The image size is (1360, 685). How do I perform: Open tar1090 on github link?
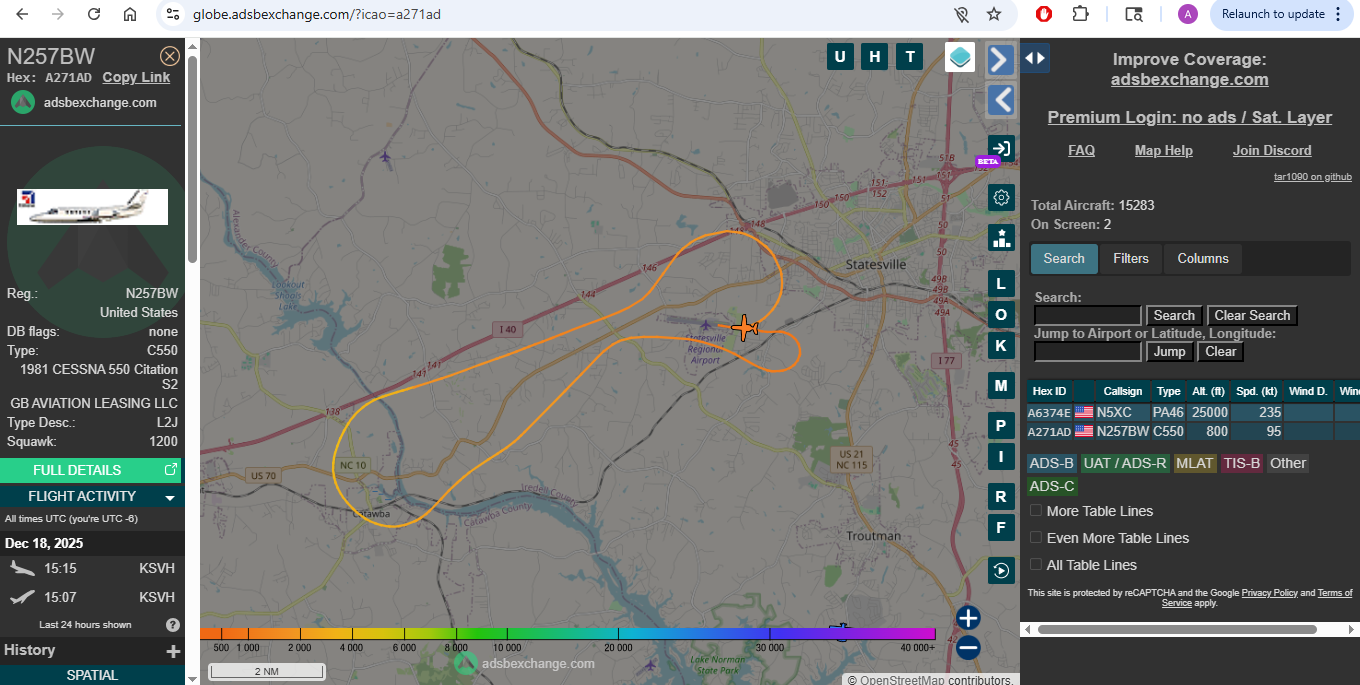[x=1312, y=177]
